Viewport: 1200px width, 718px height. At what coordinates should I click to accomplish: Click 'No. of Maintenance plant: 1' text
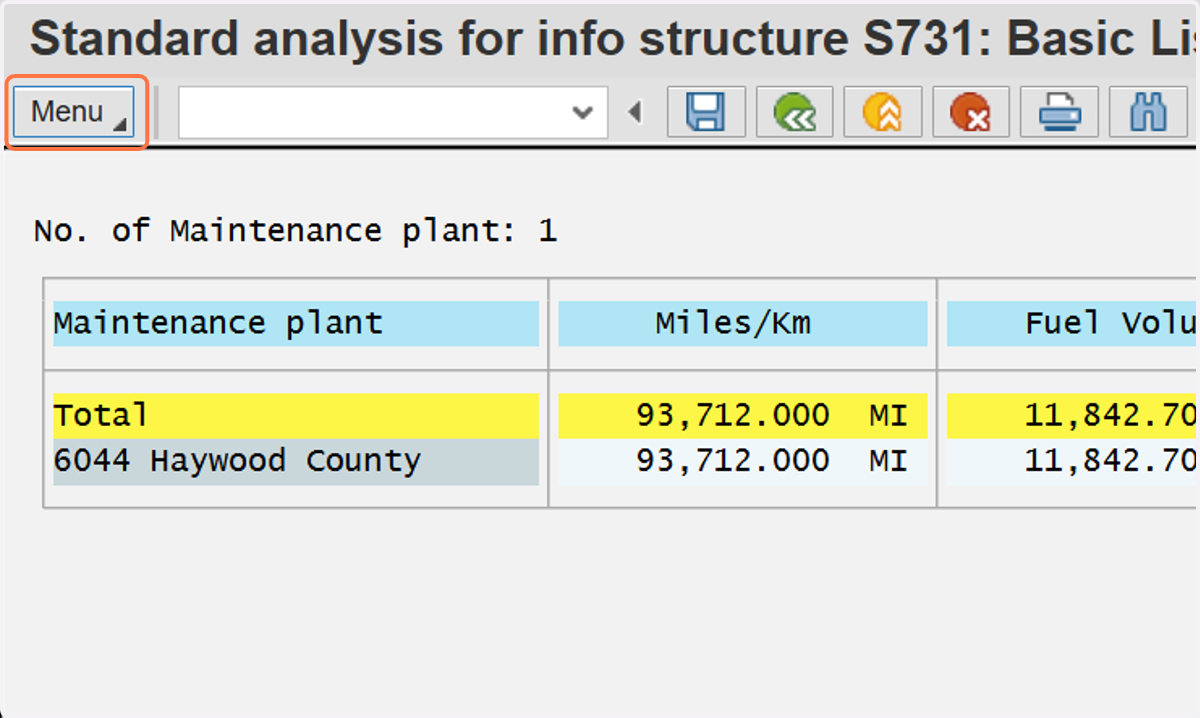click(x=295, y=231)
